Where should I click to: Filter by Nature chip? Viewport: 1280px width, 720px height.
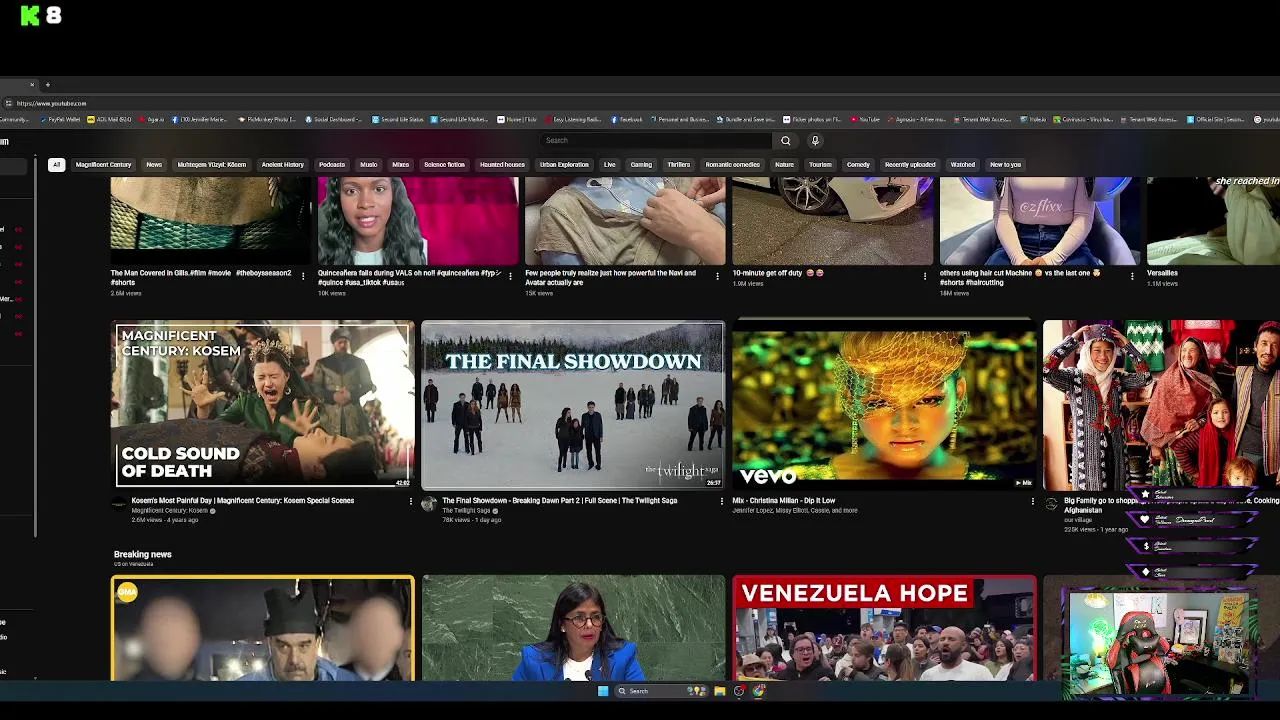[784, 165]
